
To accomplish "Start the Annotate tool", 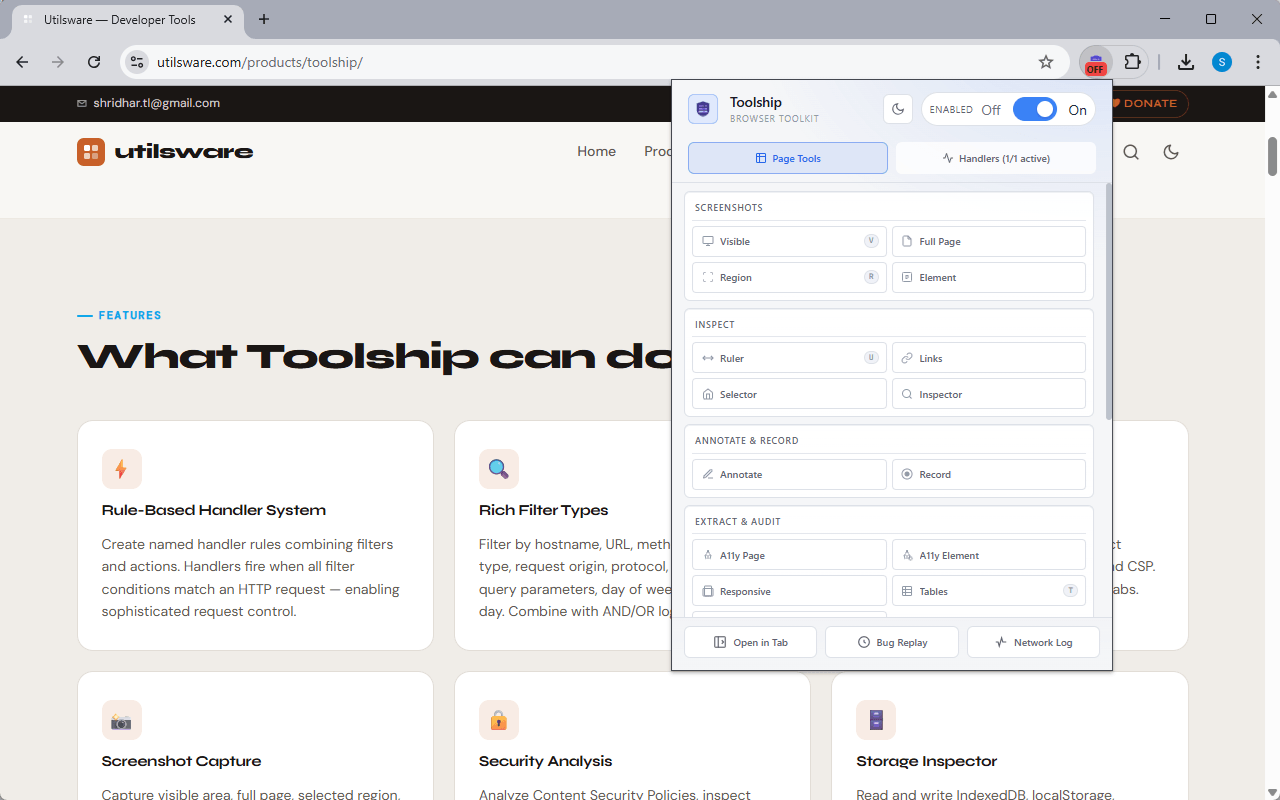I will point(788,474).
